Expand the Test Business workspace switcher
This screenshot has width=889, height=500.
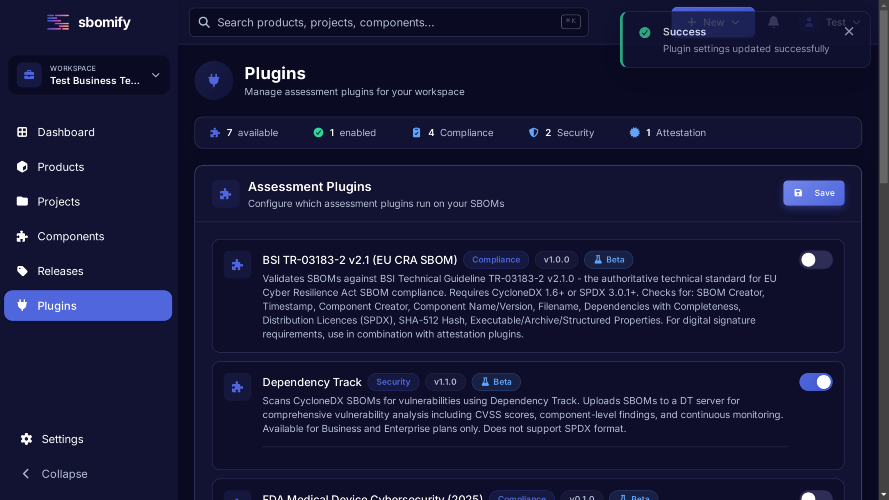[88, 75]
